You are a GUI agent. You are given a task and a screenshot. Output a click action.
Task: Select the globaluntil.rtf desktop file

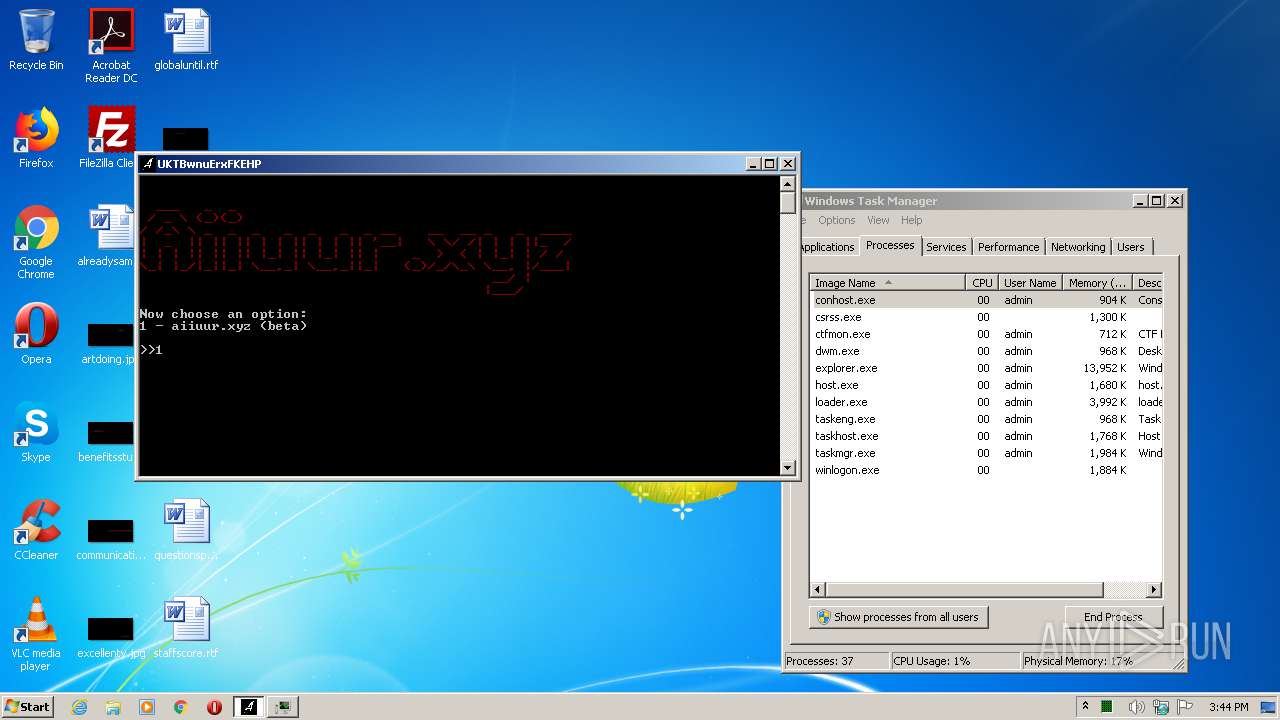coord(186,40)
